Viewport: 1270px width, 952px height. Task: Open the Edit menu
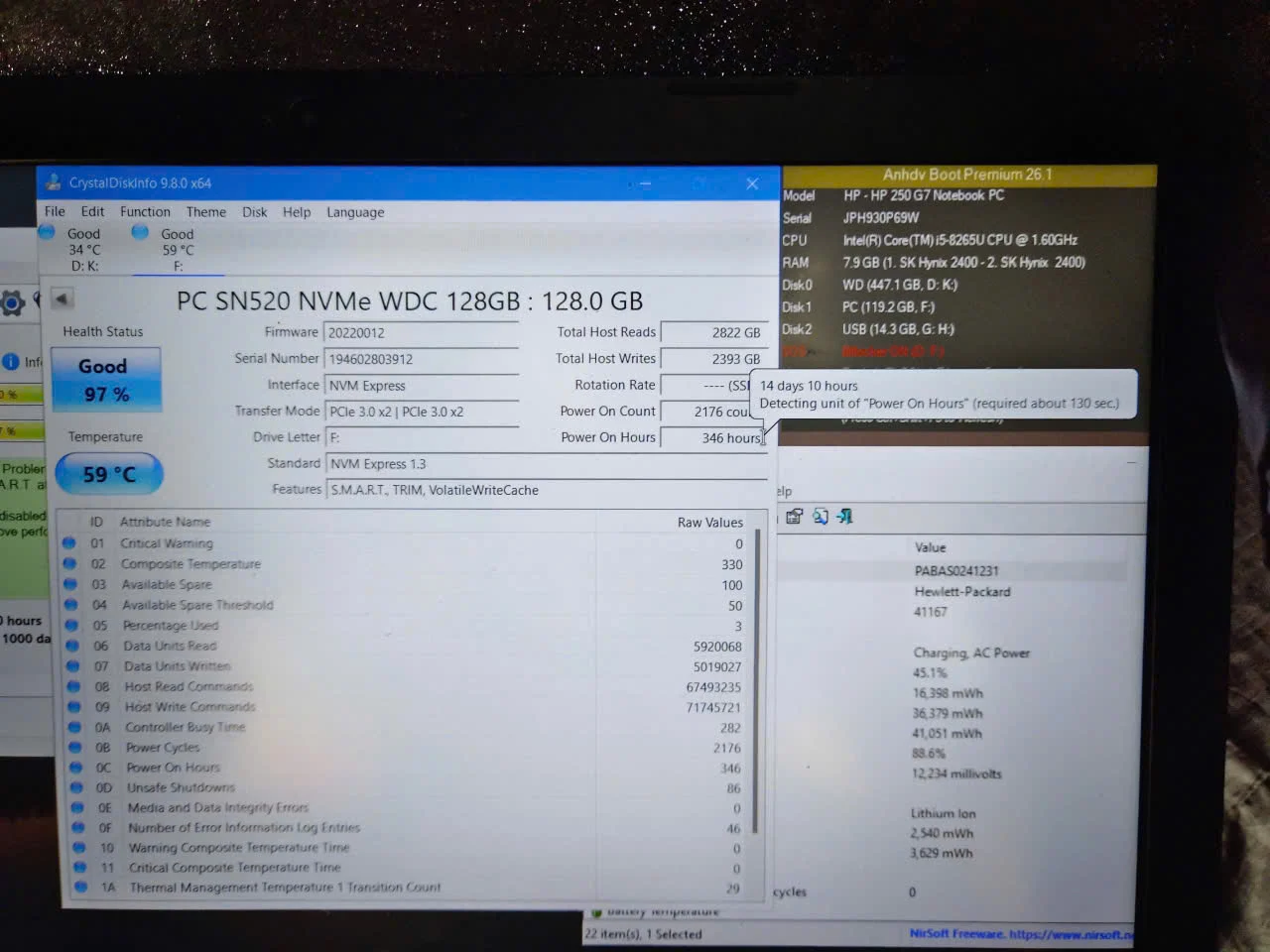(x=92, y=211)
